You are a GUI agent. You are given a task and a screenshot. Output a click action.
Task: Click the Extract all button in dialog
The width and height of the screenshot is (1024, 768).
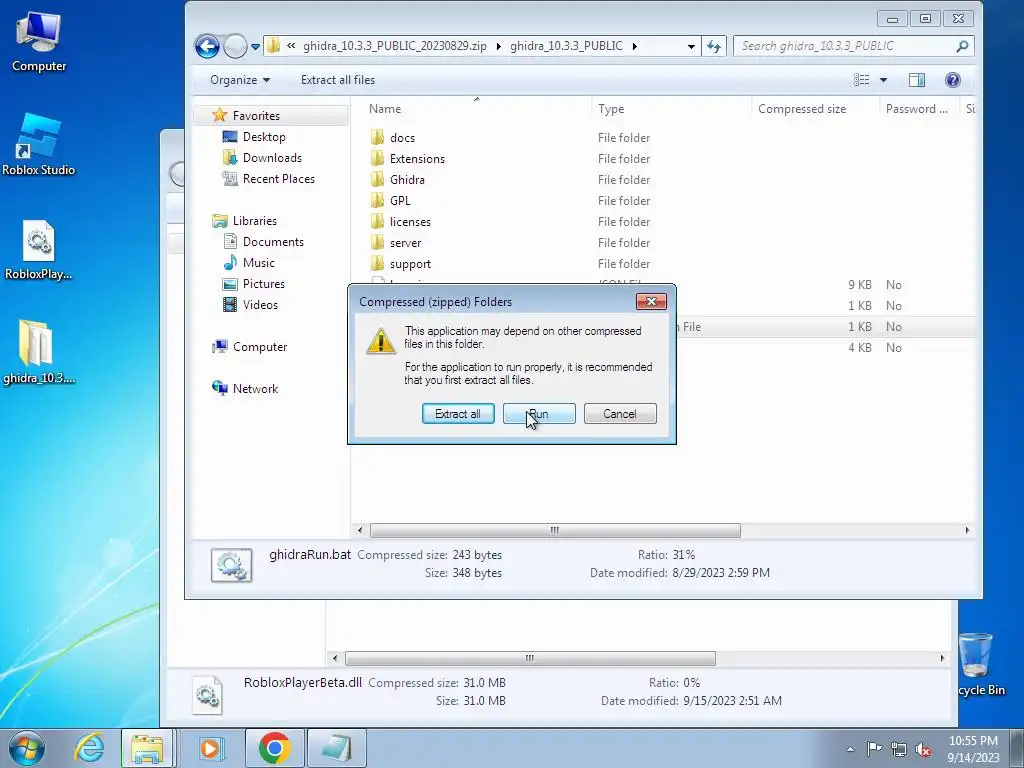coord(458,413)
